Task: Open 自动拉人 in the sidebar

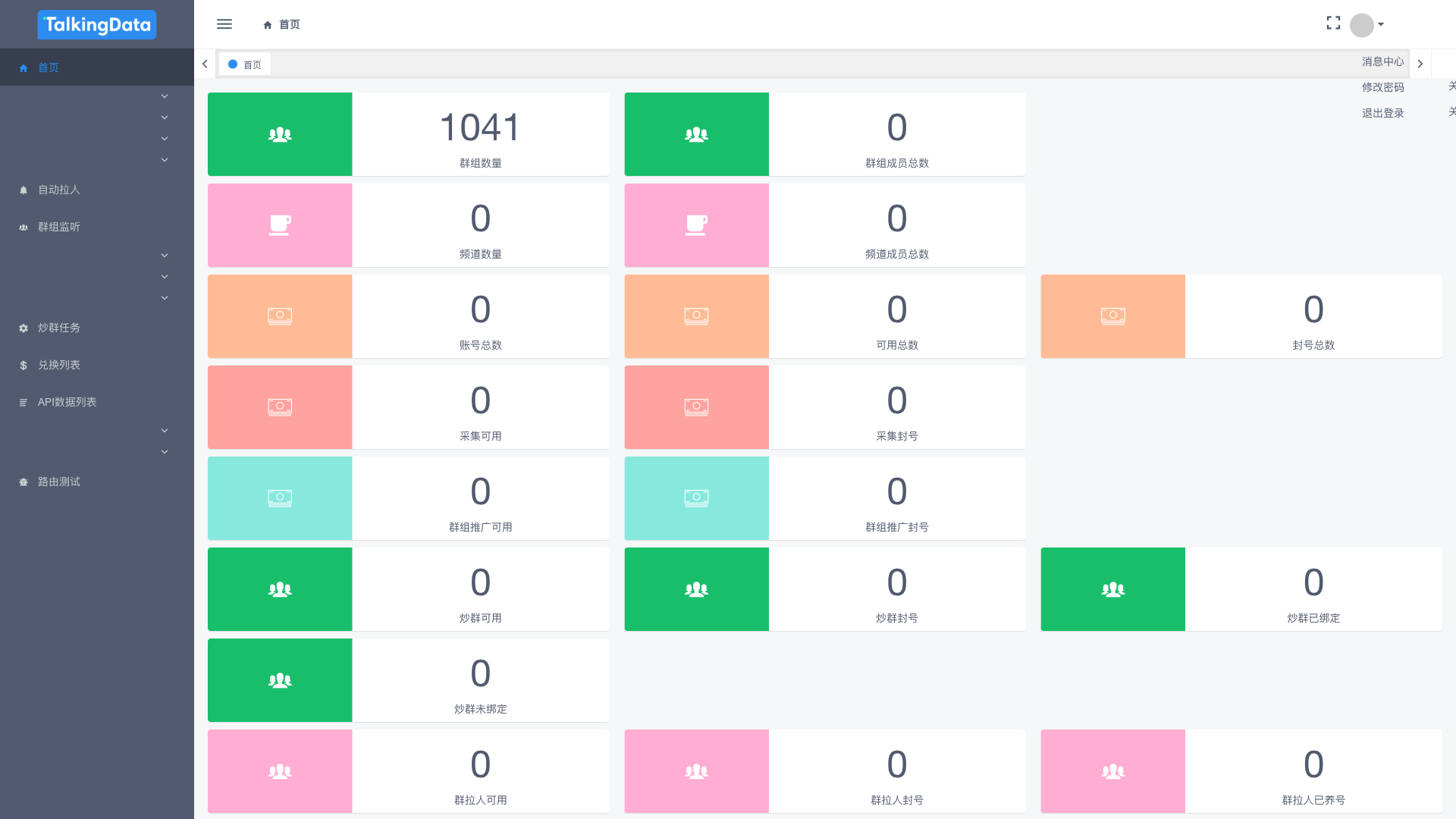Action: pyautogui.click(x=59, y=190)
